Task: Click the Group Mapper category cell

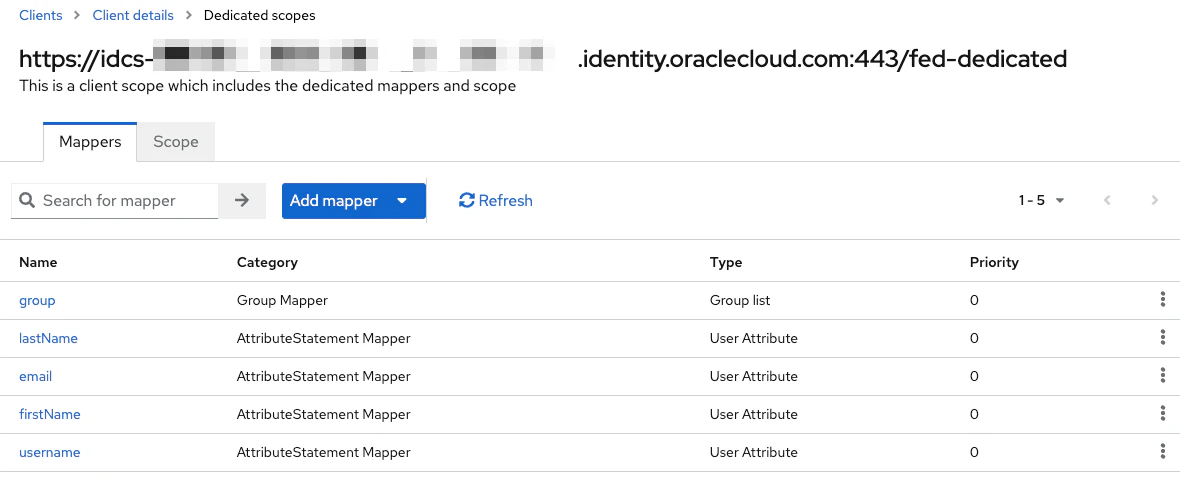Action: coord(282,300)
